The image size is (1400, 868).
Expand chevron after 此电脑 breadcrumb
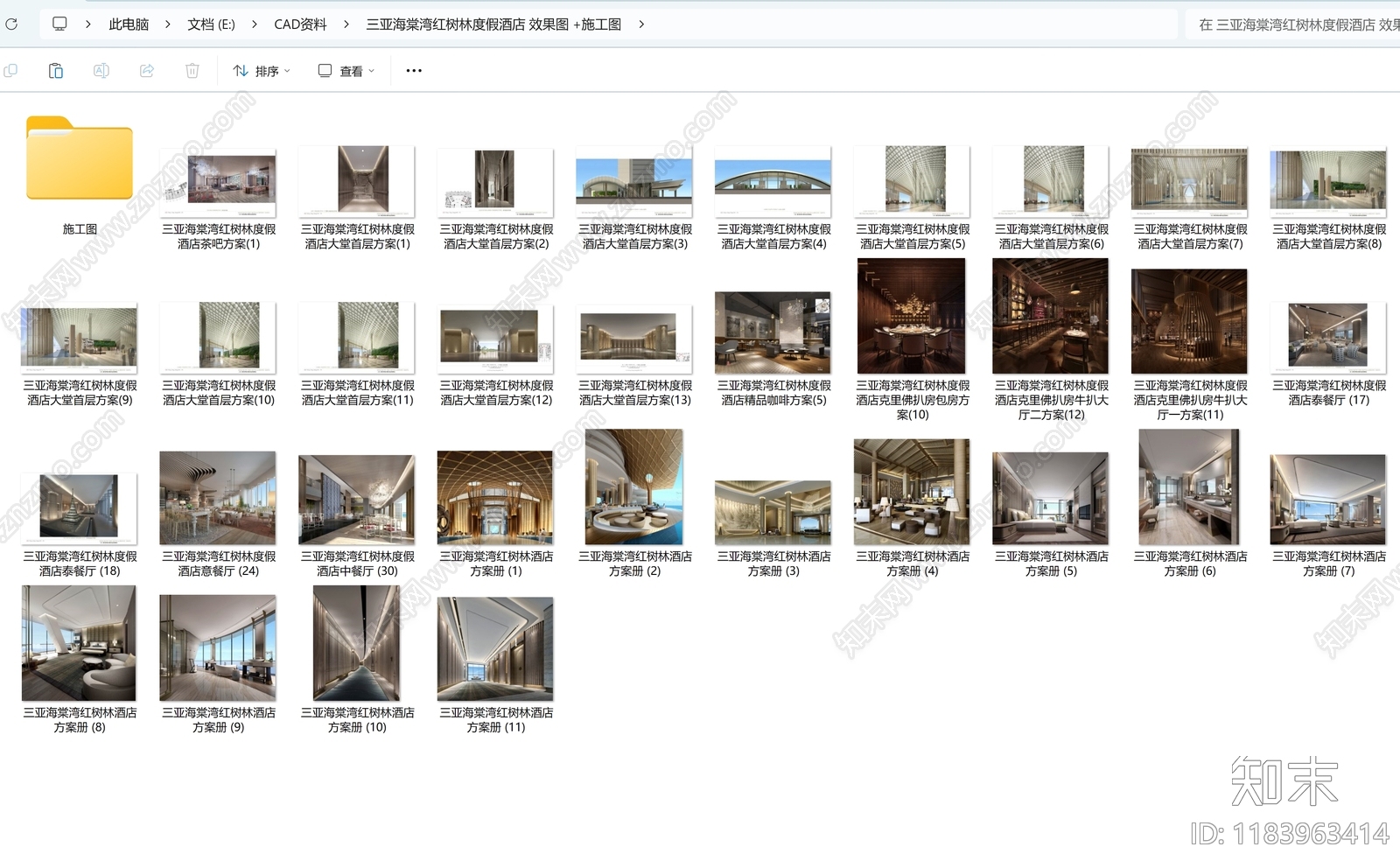pyautogui.click(x=167, y=24)
